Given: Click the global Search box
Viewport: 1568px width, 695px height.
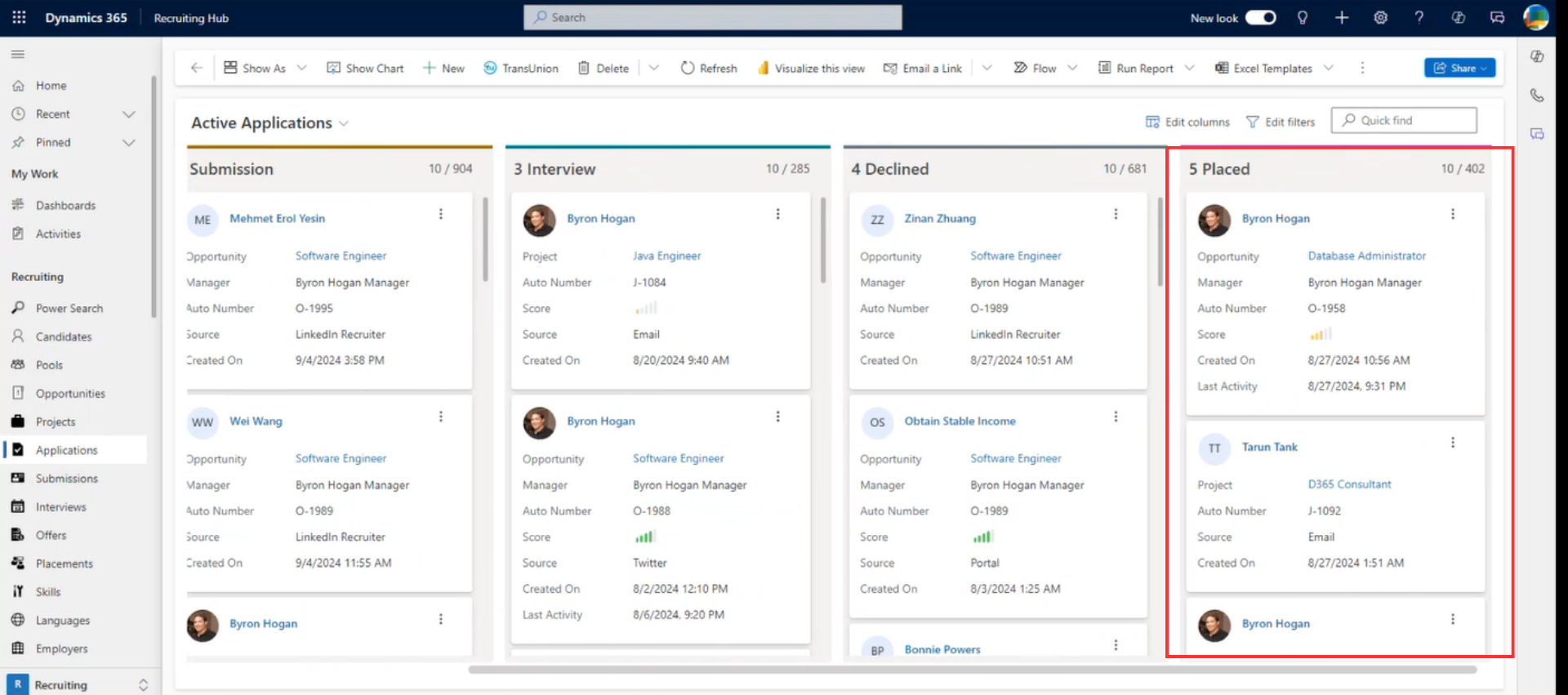Looking at the screenshot, I should click(x=713, y=17).
